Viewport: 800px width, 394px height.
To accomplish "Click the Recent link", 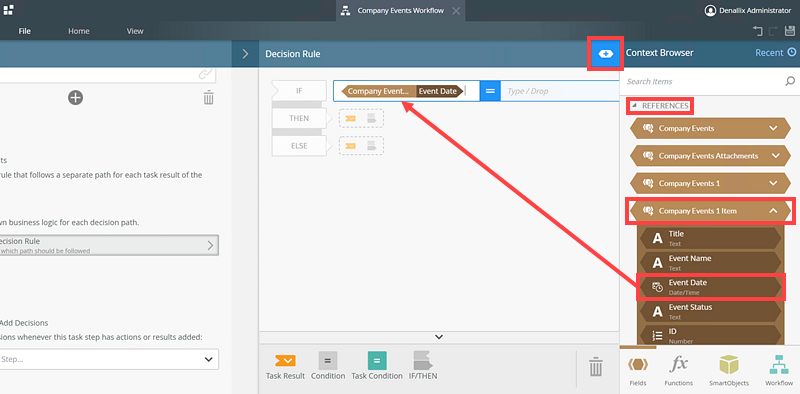I will point(769,53).
